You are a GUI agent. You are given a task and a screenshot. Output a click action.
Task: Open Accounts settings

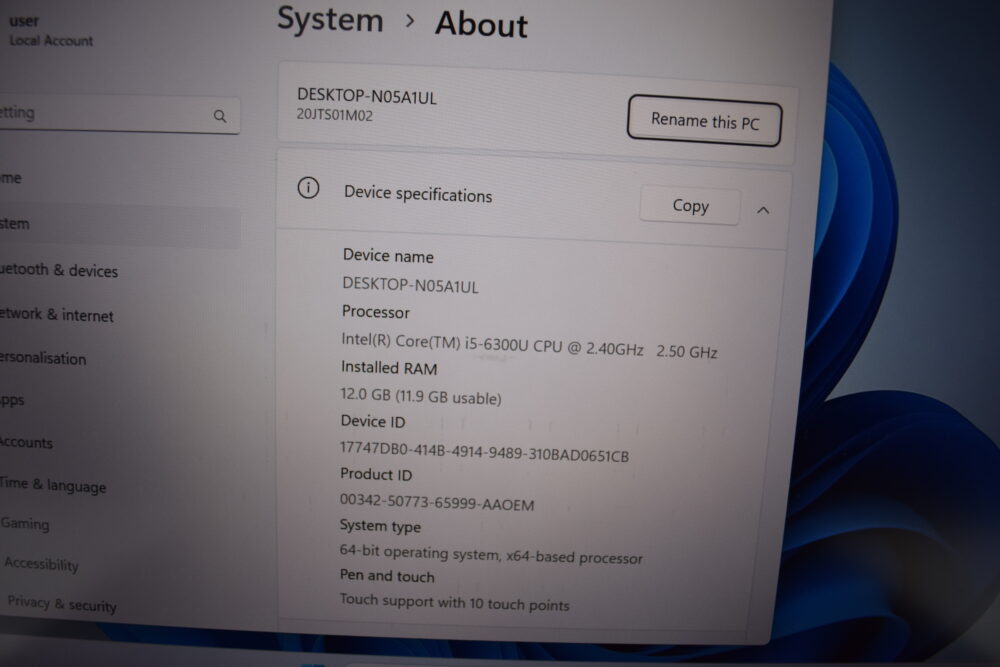click(x=26, y=442)
